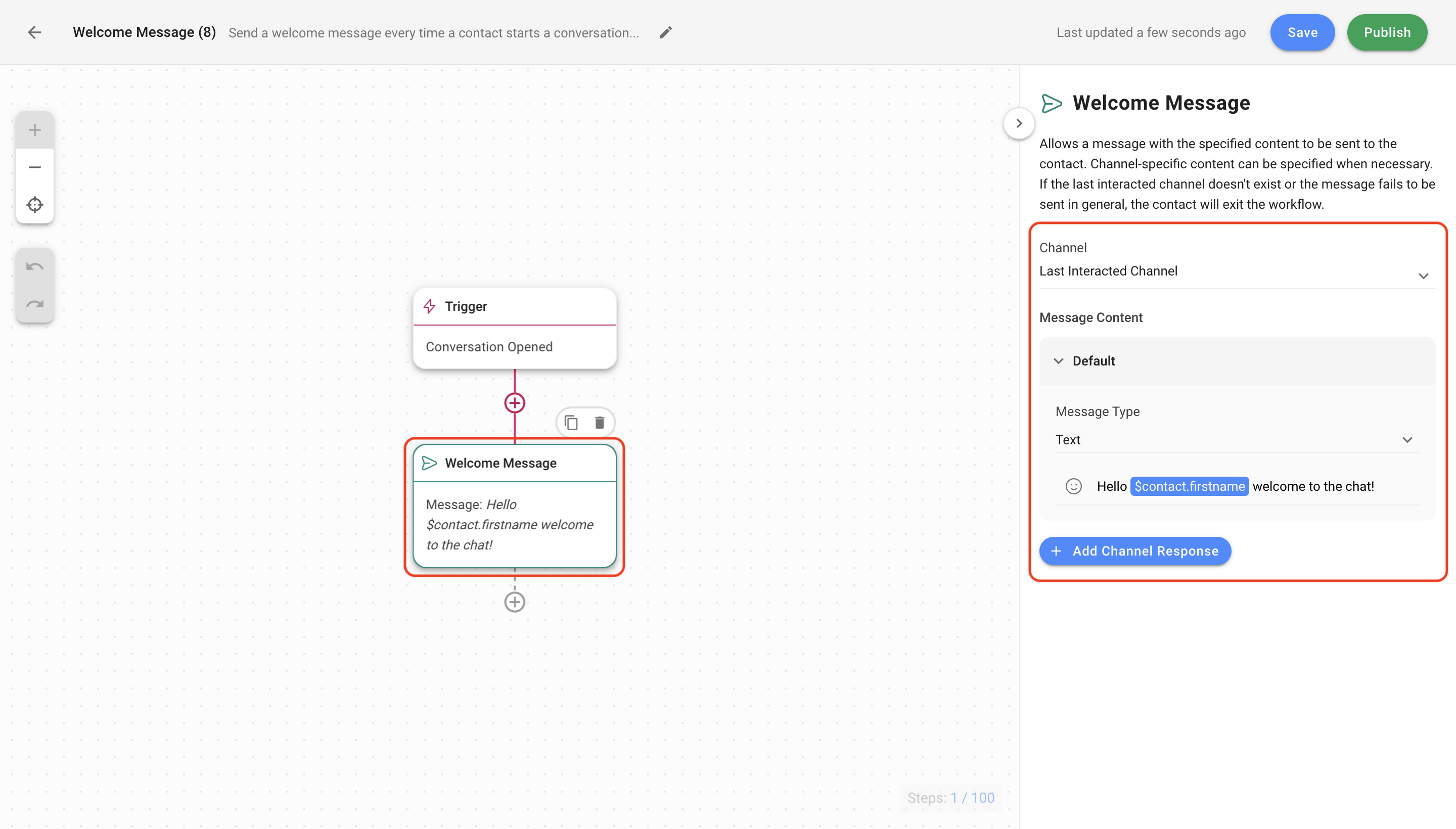Duplicate the Welcome Message step
Viewport: 1456px width, 829px height.
(x=571, y=423)
